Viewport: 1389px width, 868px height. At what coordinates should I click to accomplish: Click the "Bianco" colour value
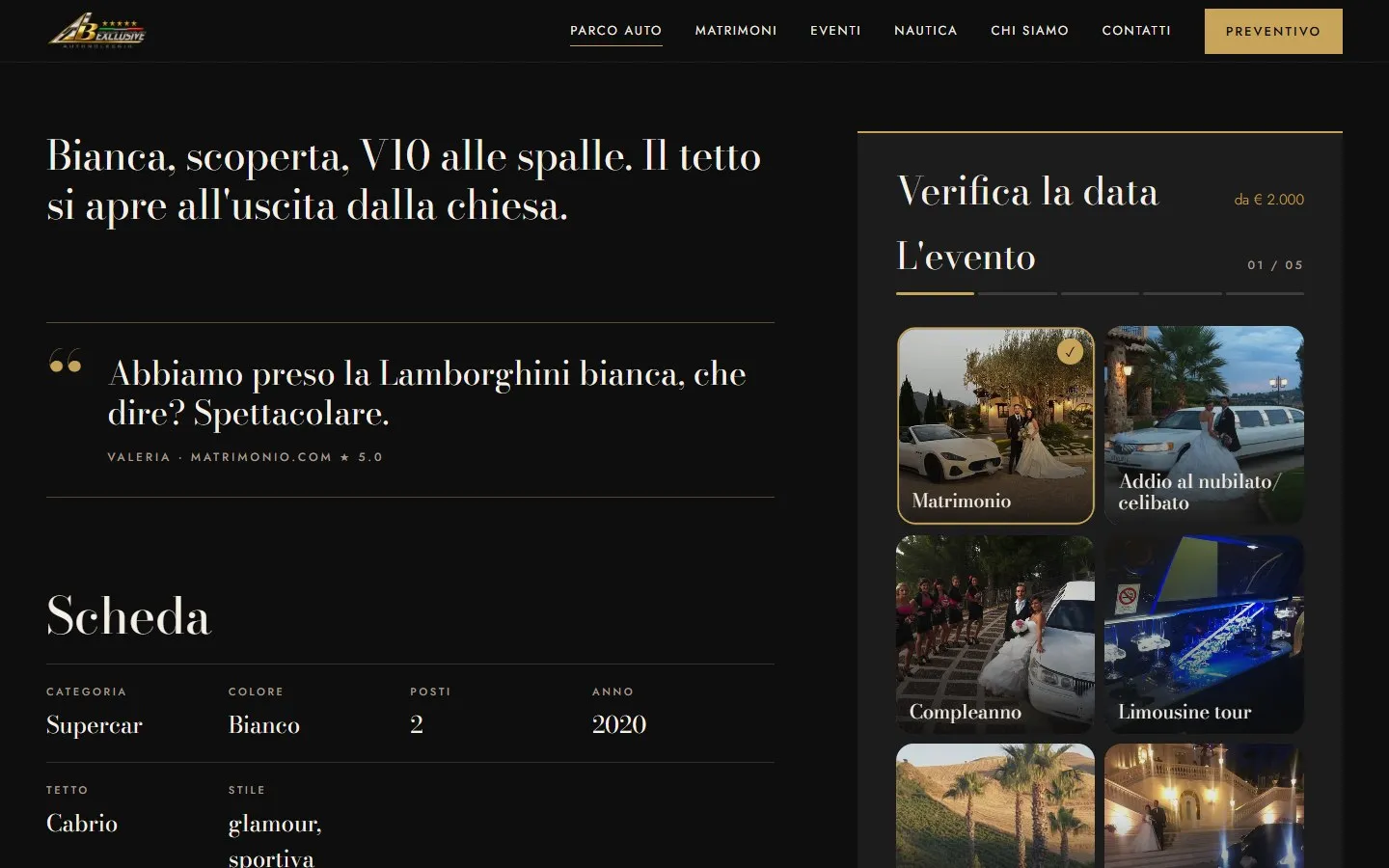click(264, 724)
